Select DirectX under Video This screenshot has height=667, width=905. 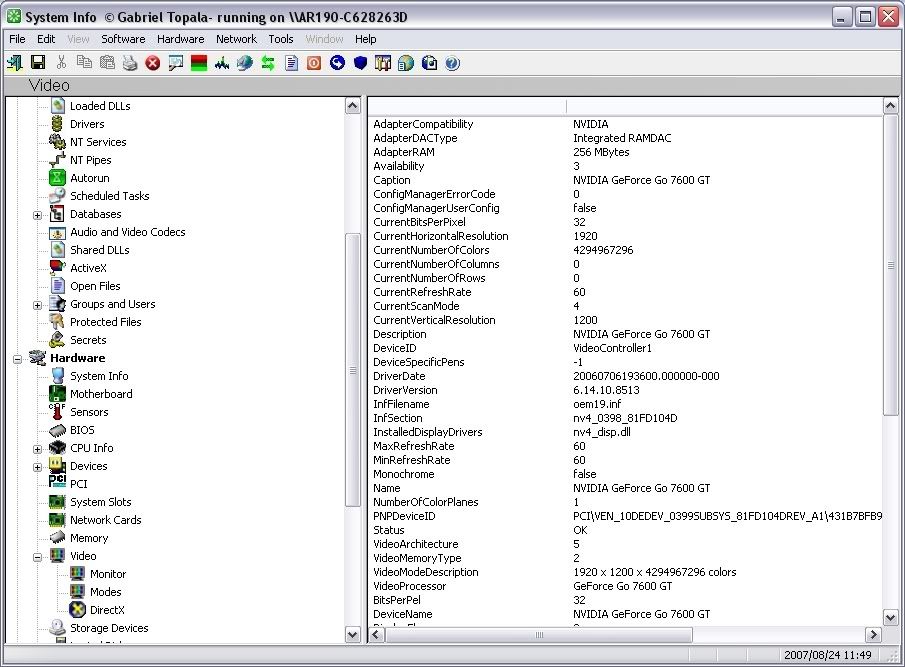[107, 610]
